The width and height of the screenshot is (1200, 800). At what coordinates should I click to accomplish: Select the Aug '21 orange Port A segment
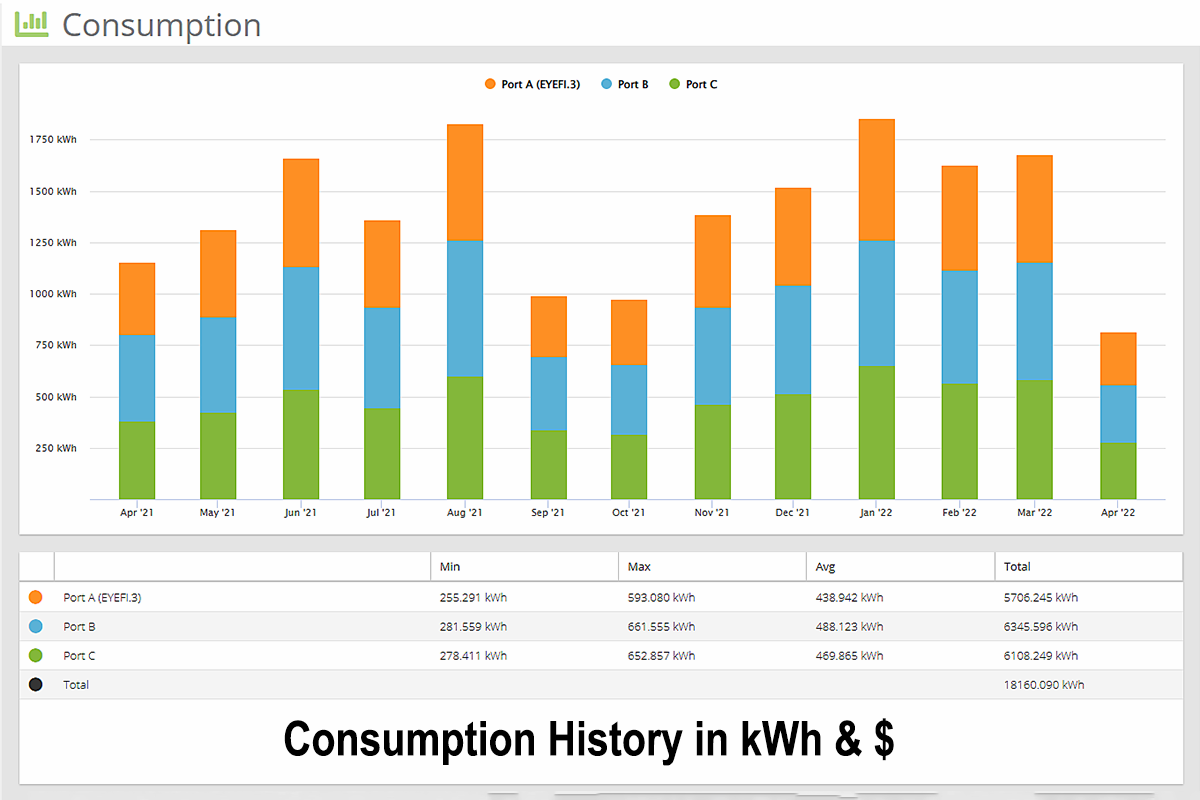point(465,182)
